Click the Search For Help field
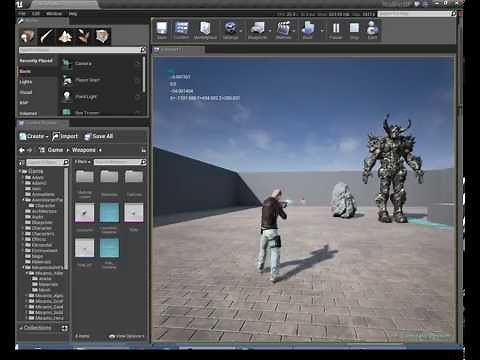480x360 pixels. click(x=417, y=14)
